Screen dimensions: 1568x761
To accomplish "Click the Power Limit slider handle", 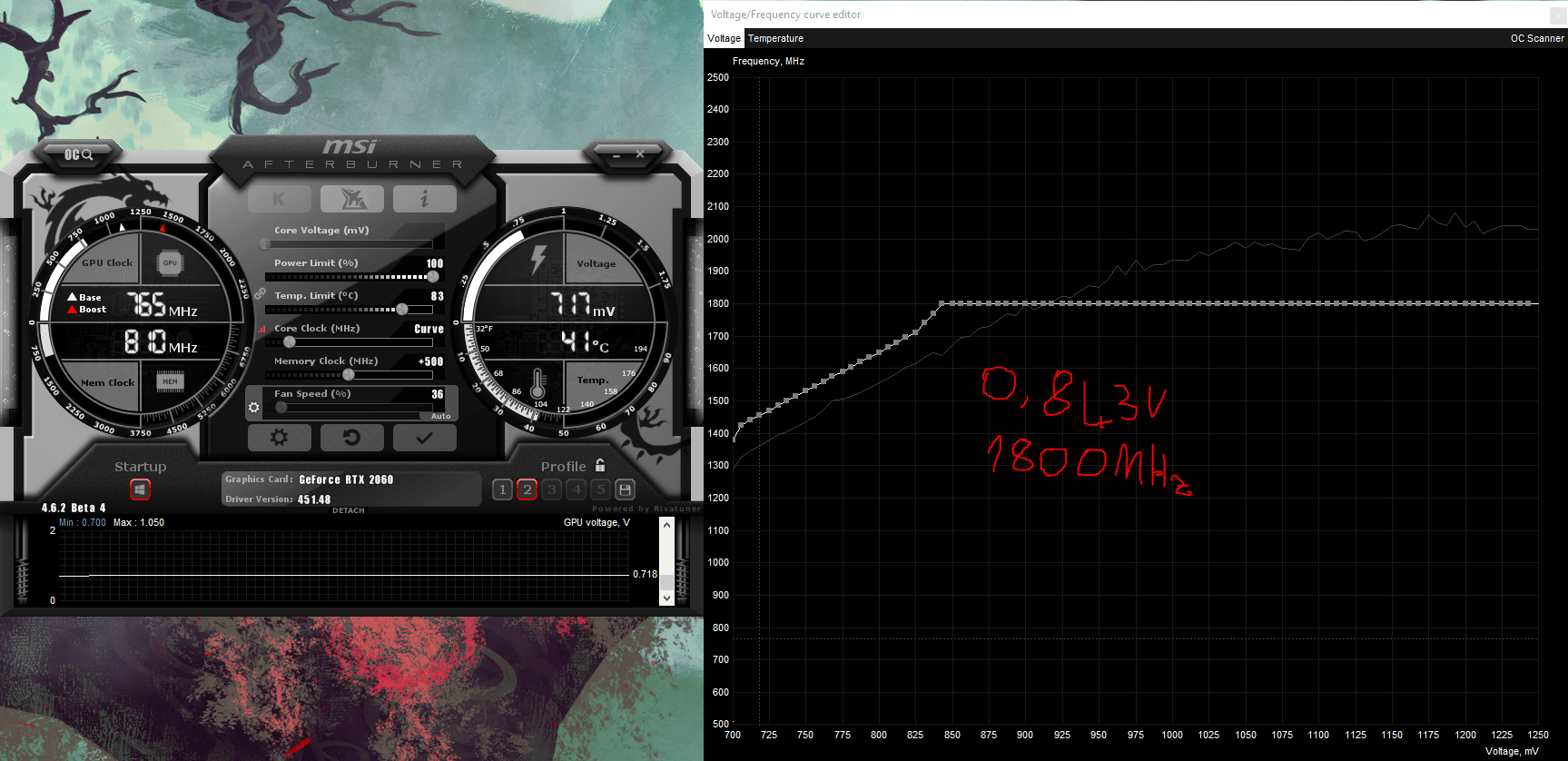I will coord(432,277).
